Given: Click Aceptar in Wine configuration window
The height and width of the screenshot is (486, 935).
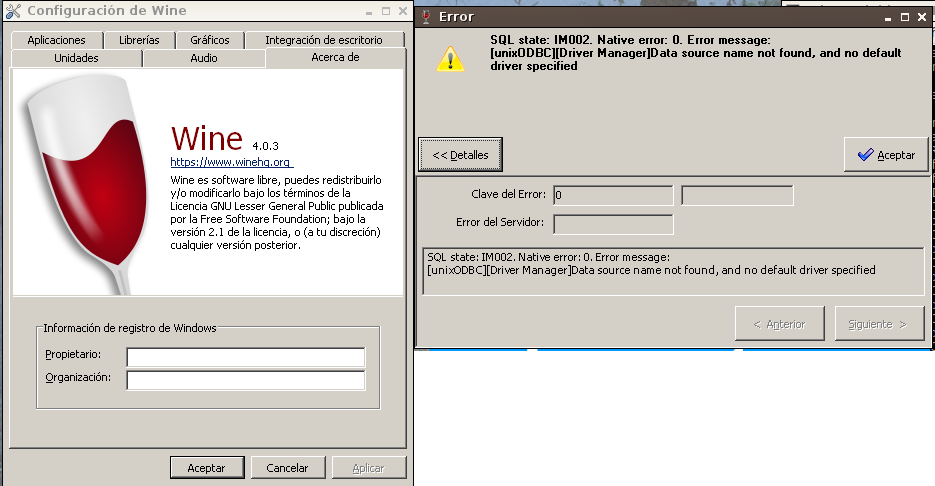Looking at the screenshot, I should pos(206,468).
